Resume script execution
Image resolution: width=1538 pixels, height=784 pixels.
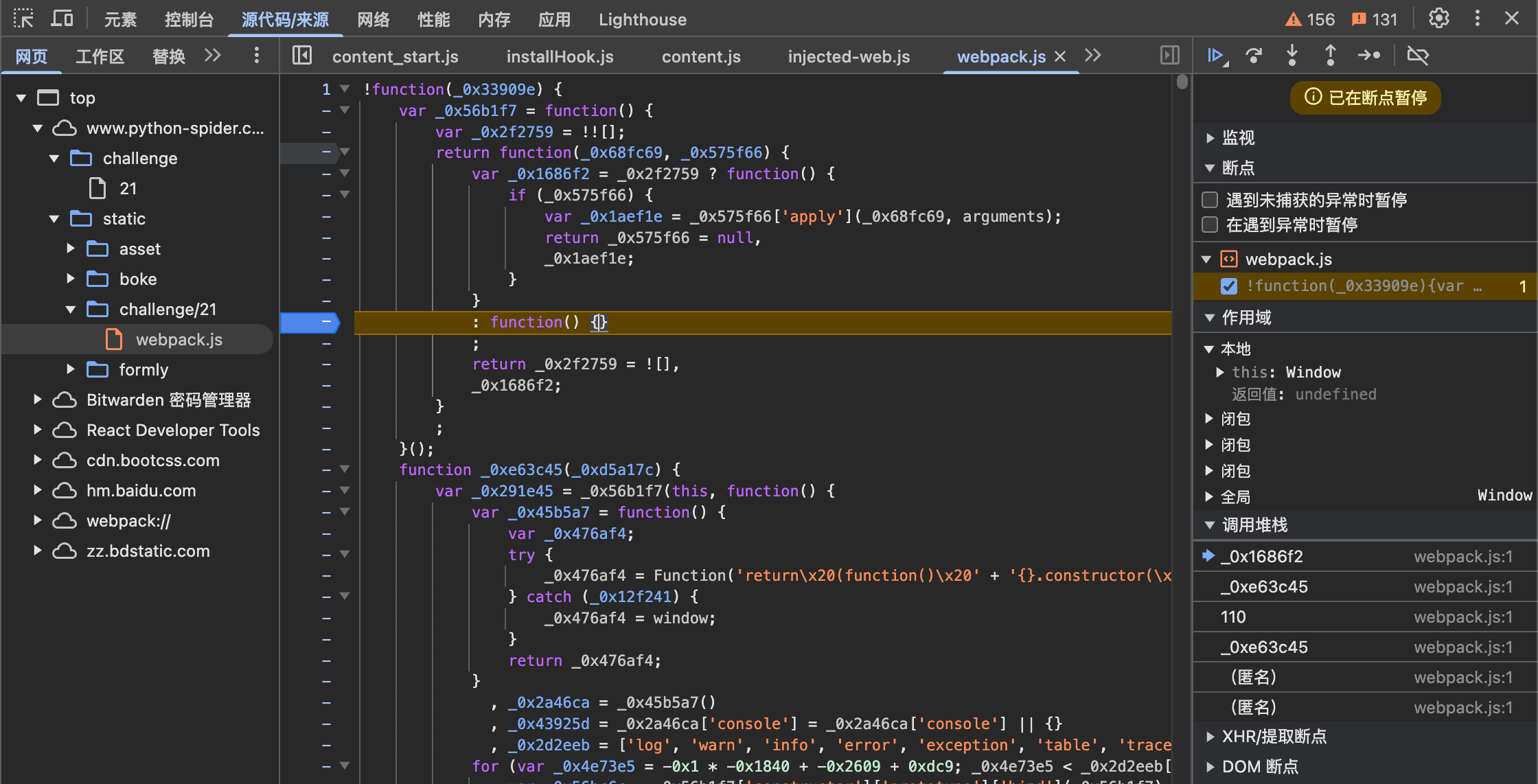point(1215,56)
